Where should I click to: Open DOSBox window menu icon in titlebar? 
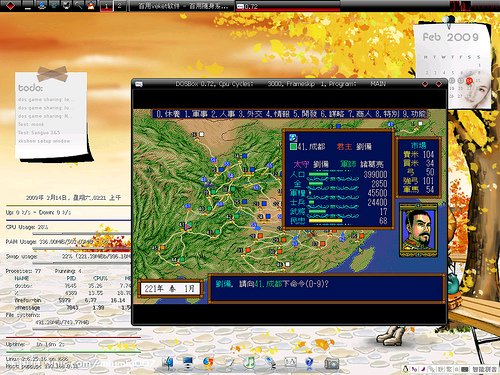pyautogui.click(x=138, y=84)
